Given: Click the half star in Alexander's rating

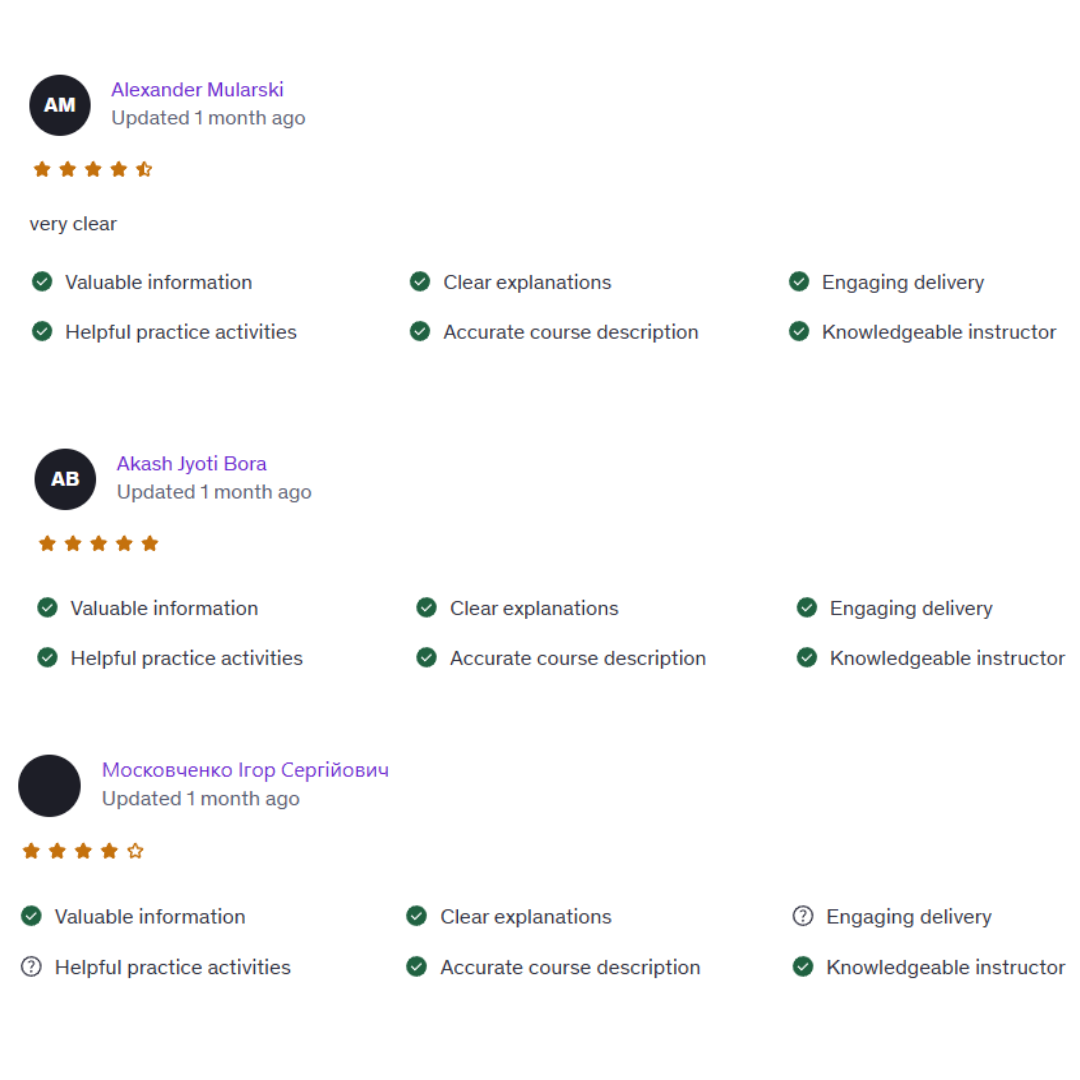Looking at the screenshot, I should tap(144, 169).
